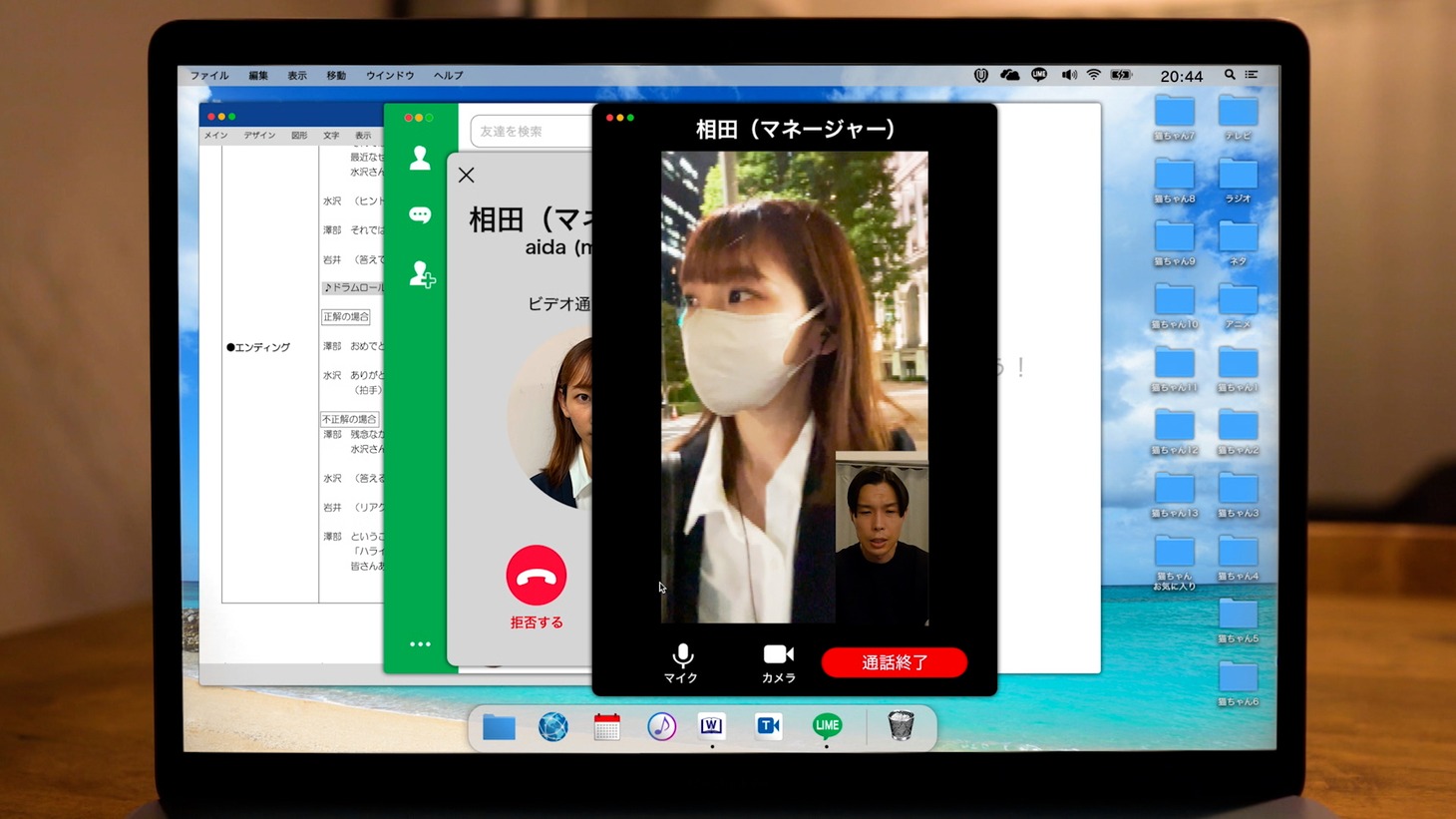1456x819 pixels.
Task: Open the music app icon in dock
Action: tap(660, 726)
